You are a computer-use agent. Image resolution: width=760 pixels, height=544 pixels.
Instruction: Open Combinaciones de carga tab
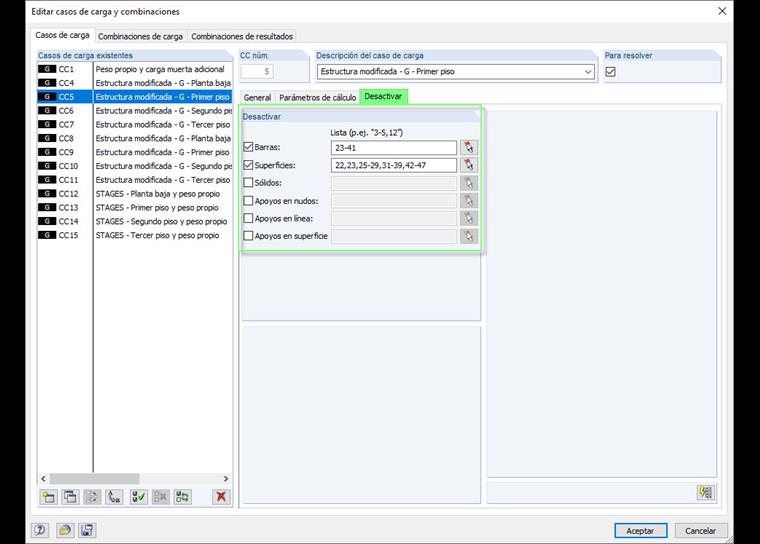[140, 36]
